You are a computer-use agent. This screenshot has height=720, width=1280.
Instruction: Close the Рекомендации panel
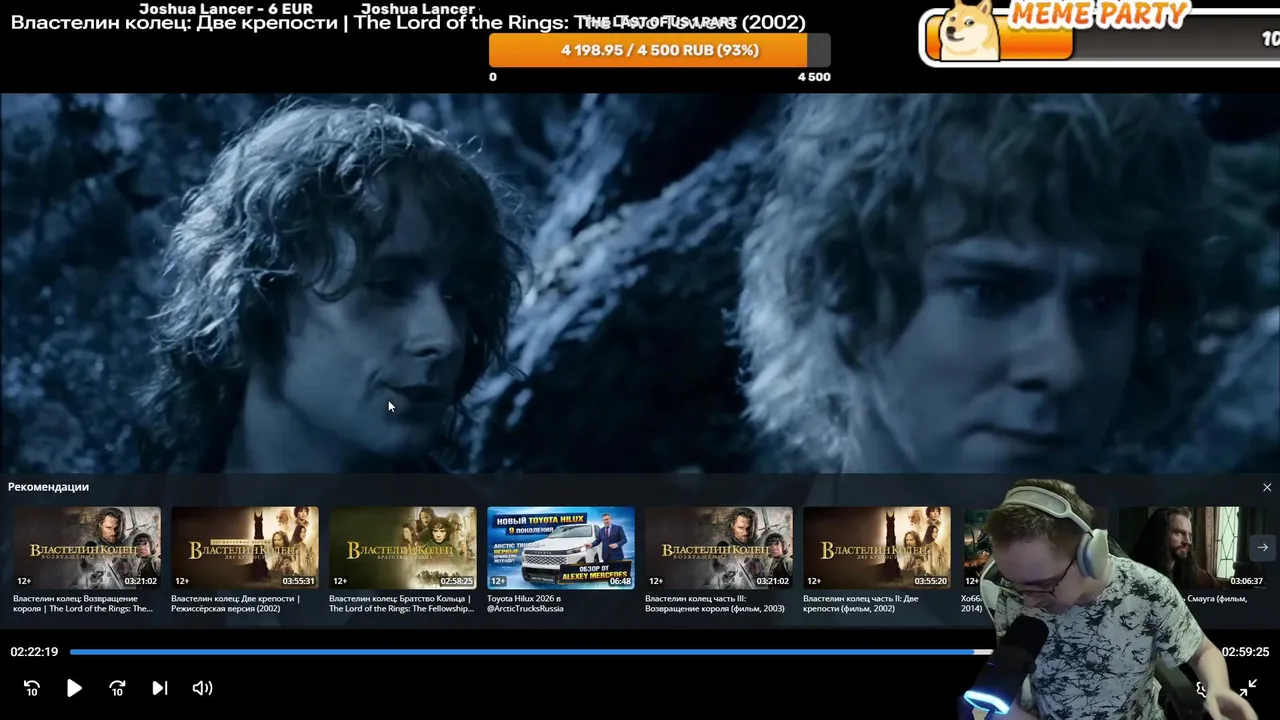click(1267, 487)
